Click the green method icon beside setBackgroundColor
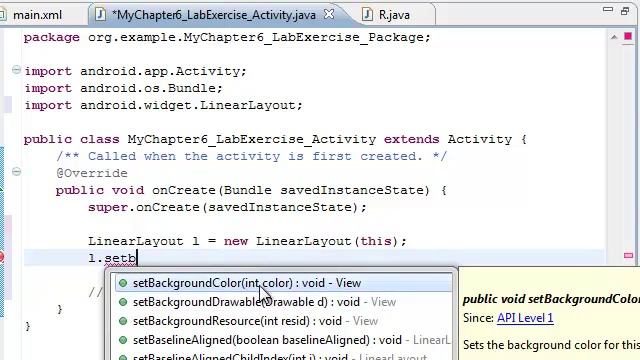Screen dimensions: 640x360 point(123,283)
